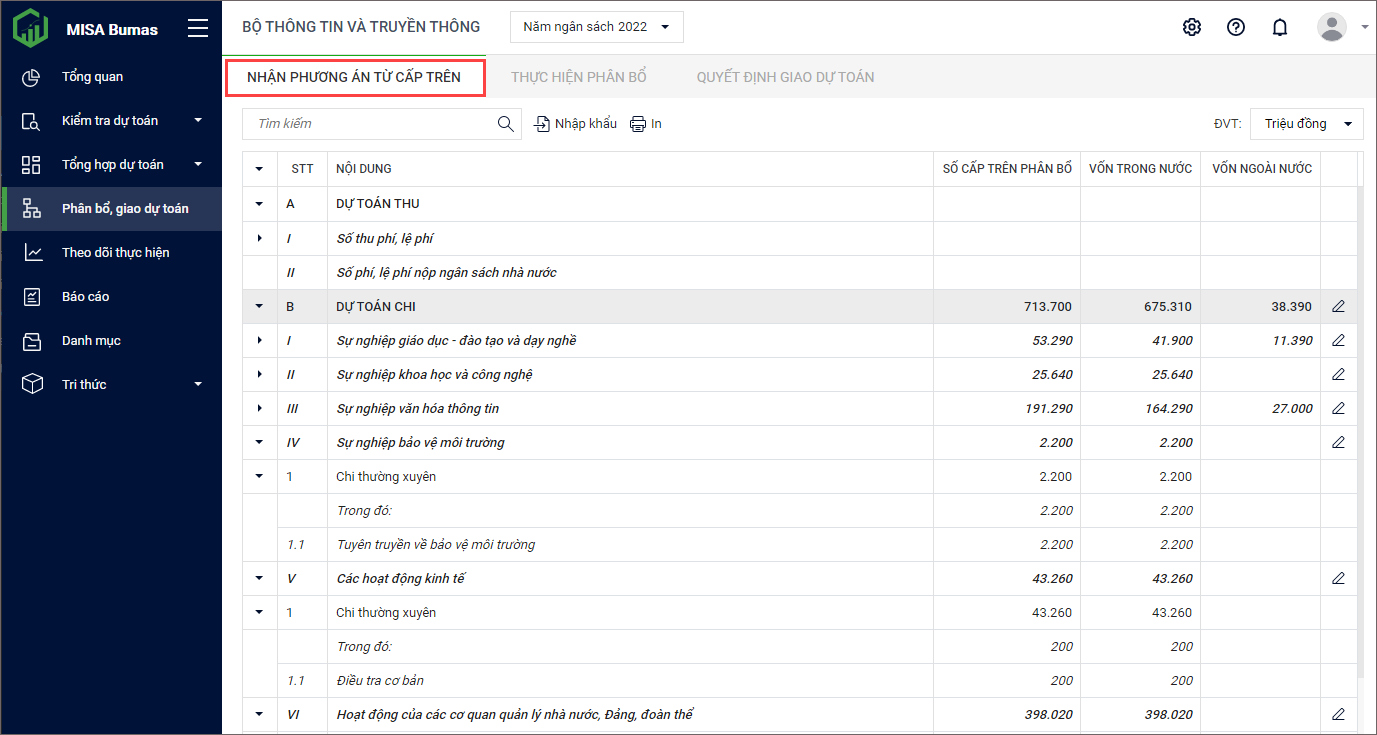Toggle the hamburger sidebar menu
The width and height of the screenshot is (1377, 735).
(x=198, y=28)
